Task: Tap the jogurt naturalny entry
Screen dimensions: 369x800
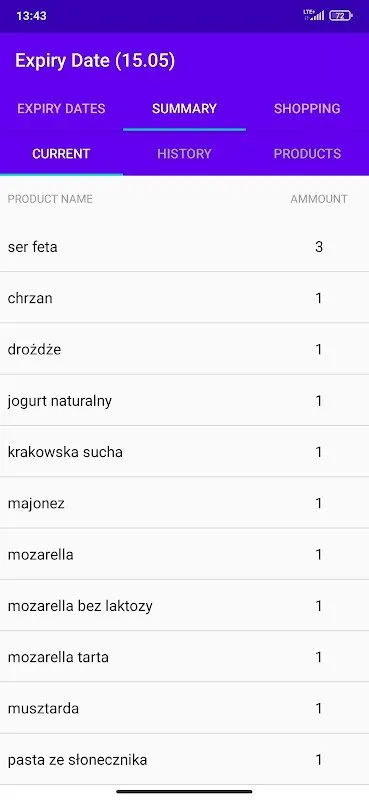Action: [184, 401]
